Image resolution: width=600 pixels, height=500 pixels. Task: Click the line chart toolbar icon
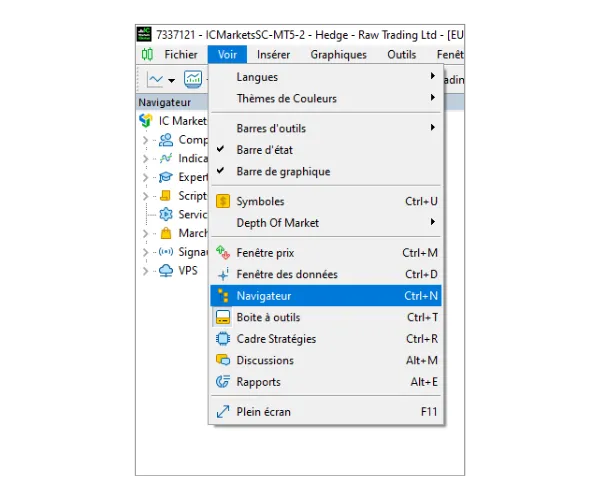click(x=155, y=80)
